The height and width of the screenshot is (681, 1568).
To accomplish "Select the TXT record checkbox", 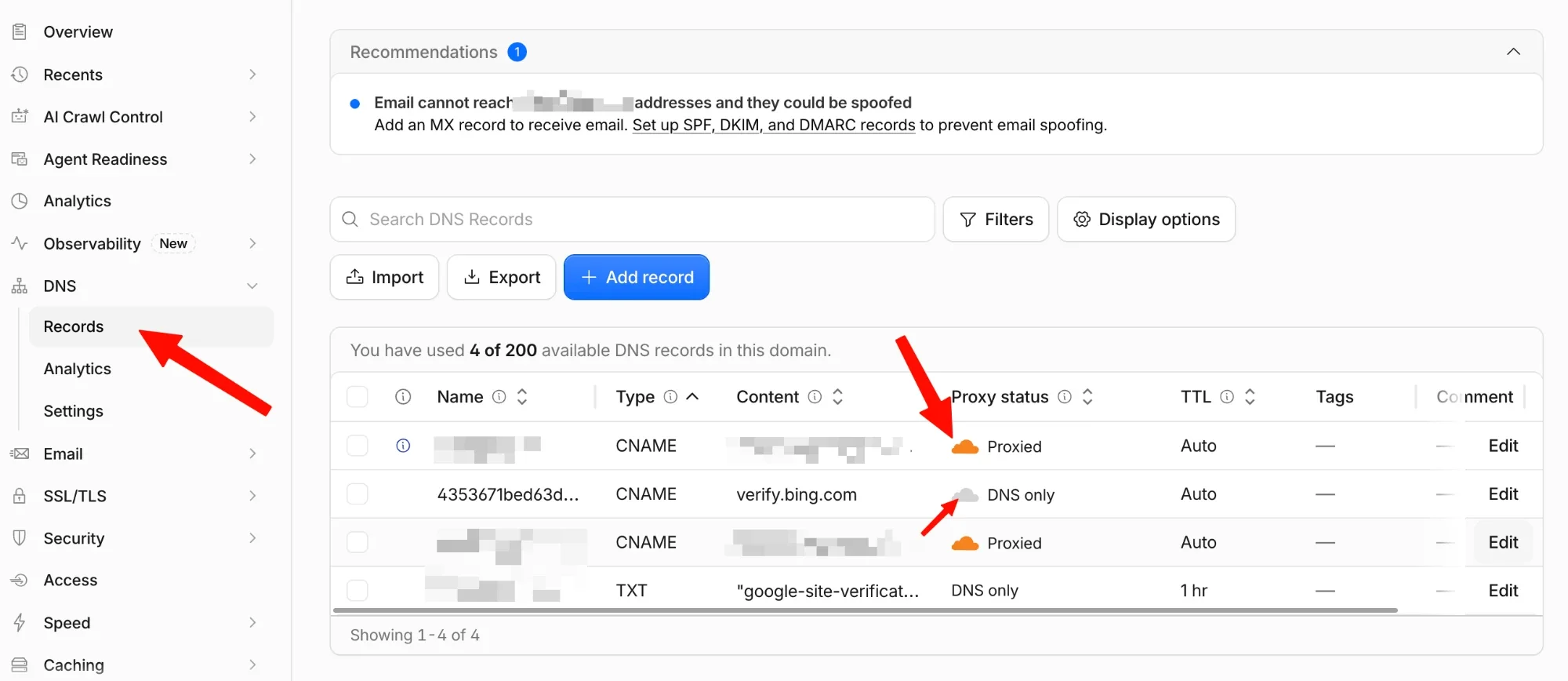I will 358,590.
